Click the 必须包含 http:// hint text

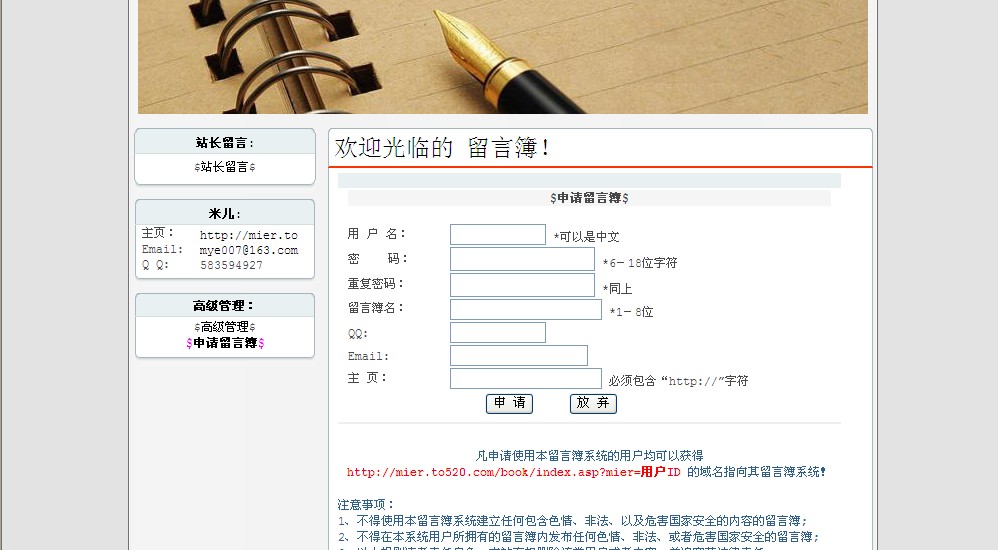tap(678, 381)
